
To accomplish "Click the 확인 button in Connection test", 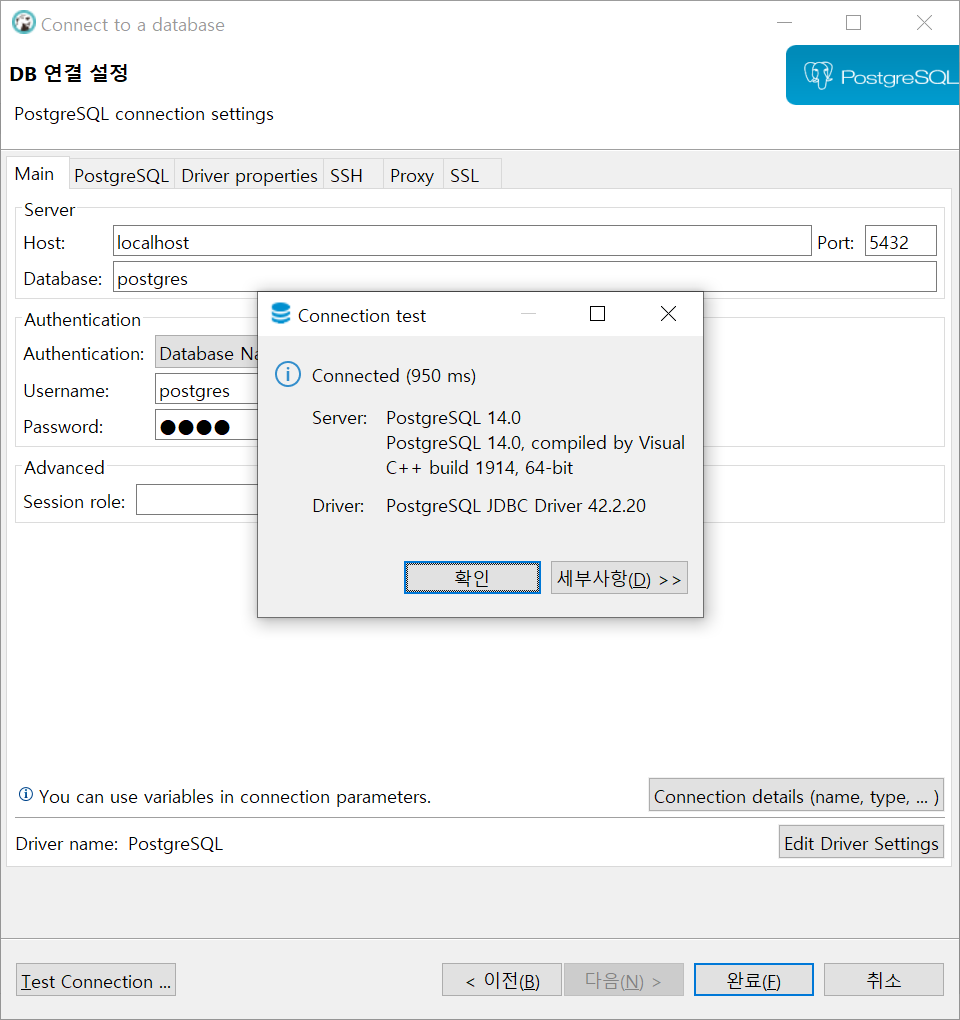I will click(x=472, y=578).
